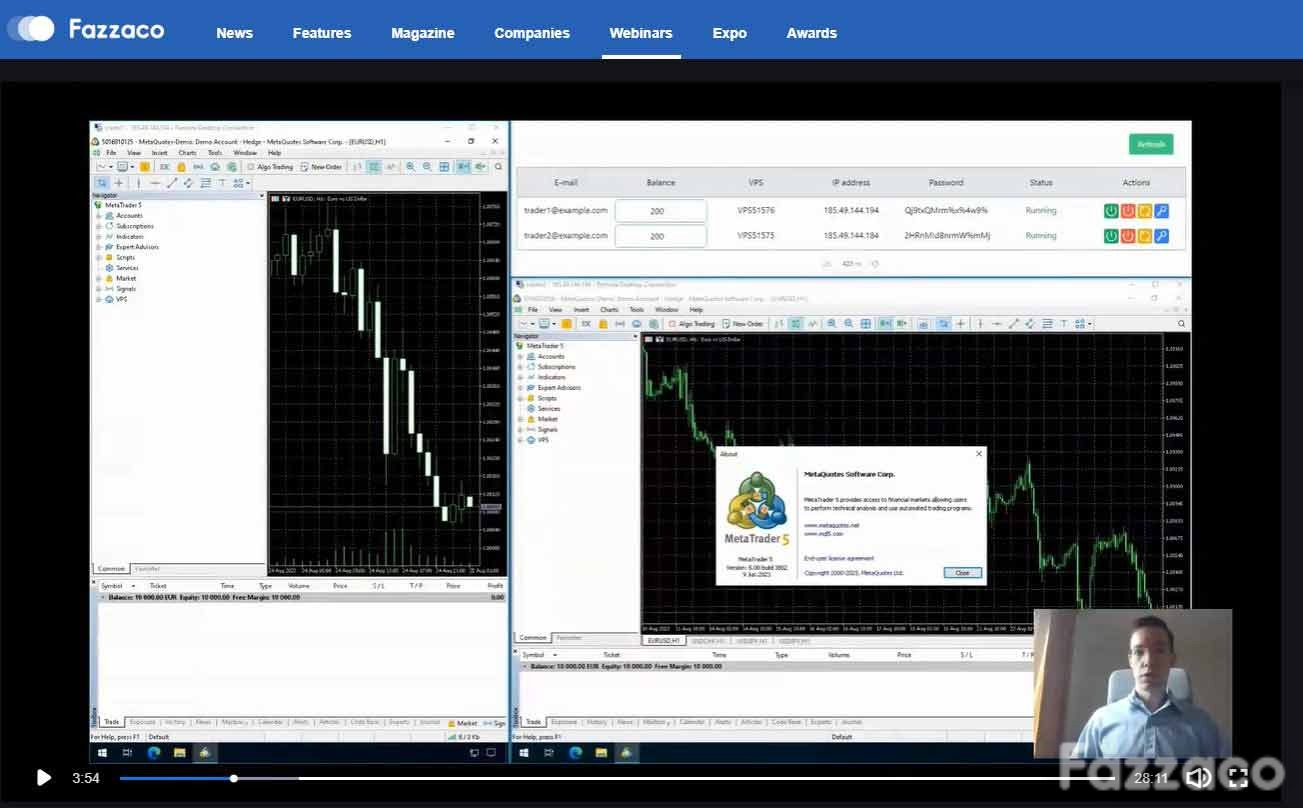Expand Market in the right Navigator tree
Image resolution: width=1303 pixels, height=808 pixels.
520,419
